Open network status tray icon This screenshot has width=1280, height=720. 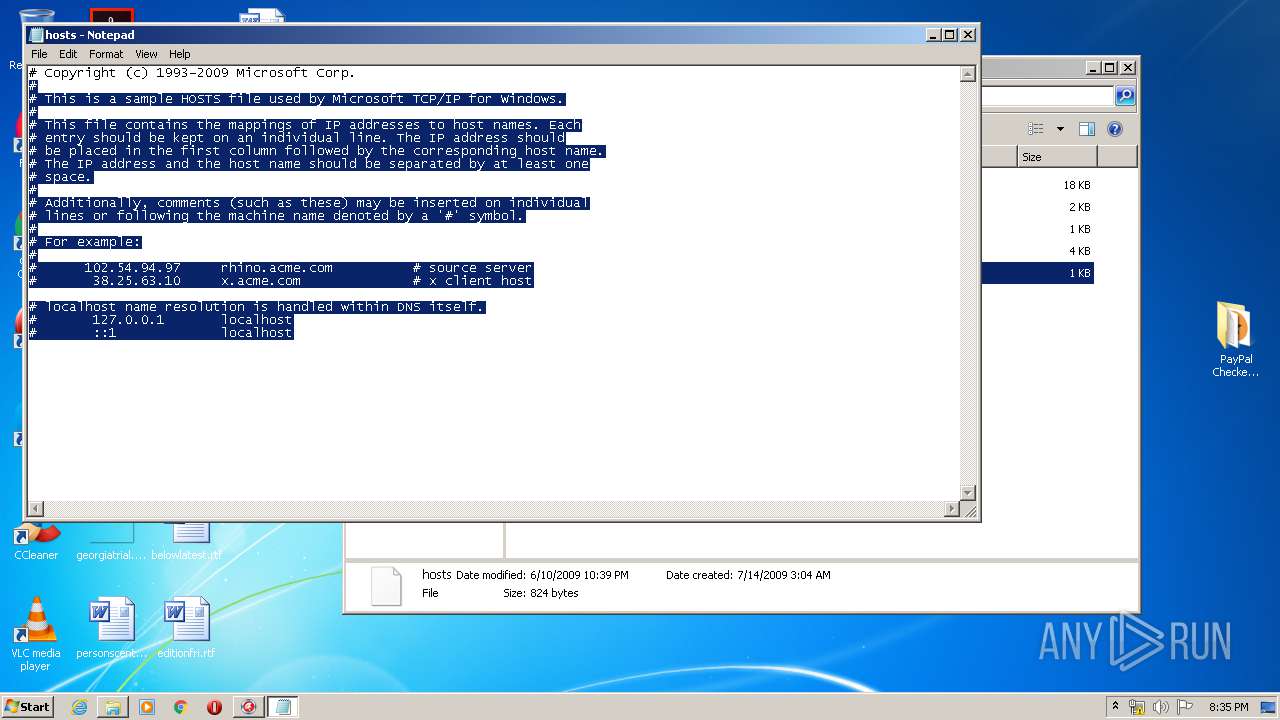click(1137, 707)
